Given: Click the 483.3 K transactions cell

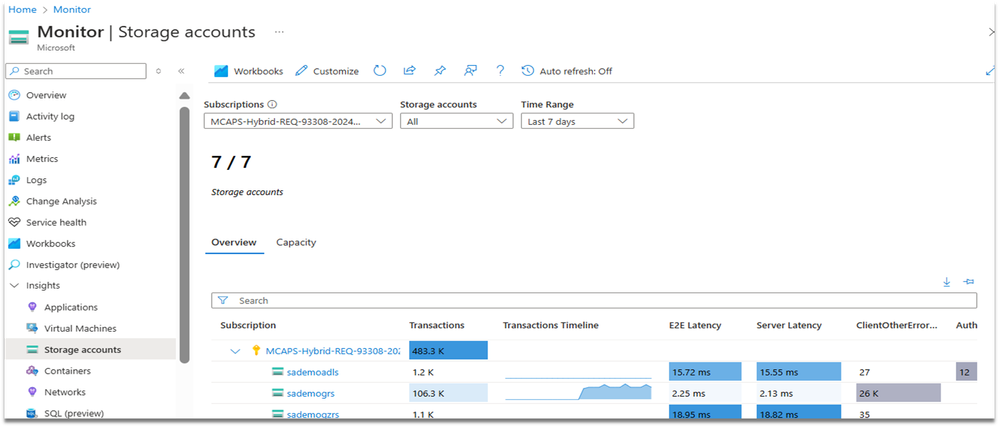Looking at the screenshot, I should pyautogui.click(x=448, y=351).
